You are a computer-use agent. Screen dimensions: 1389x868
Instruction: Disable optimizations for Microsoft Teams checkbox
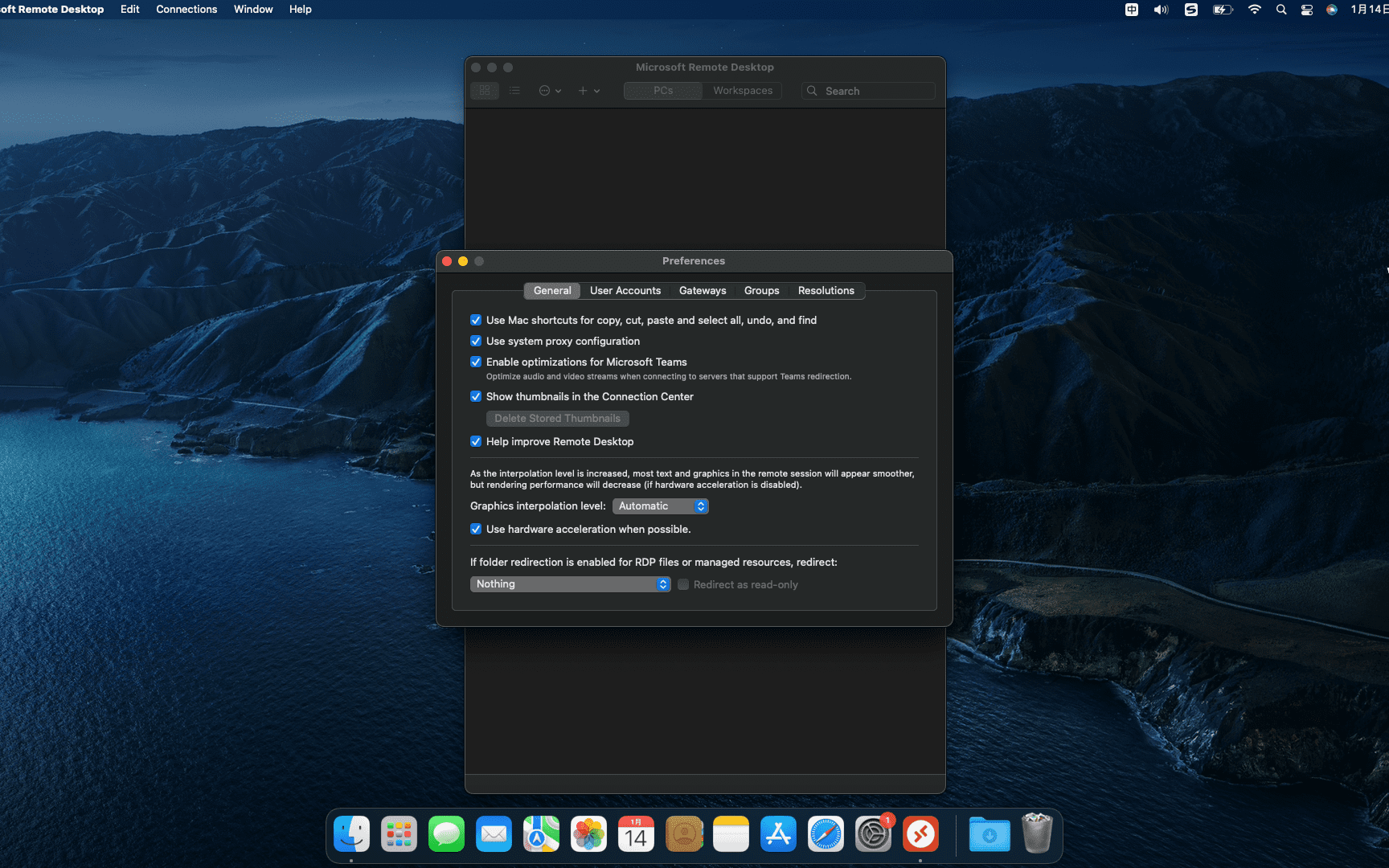point(476,362)
